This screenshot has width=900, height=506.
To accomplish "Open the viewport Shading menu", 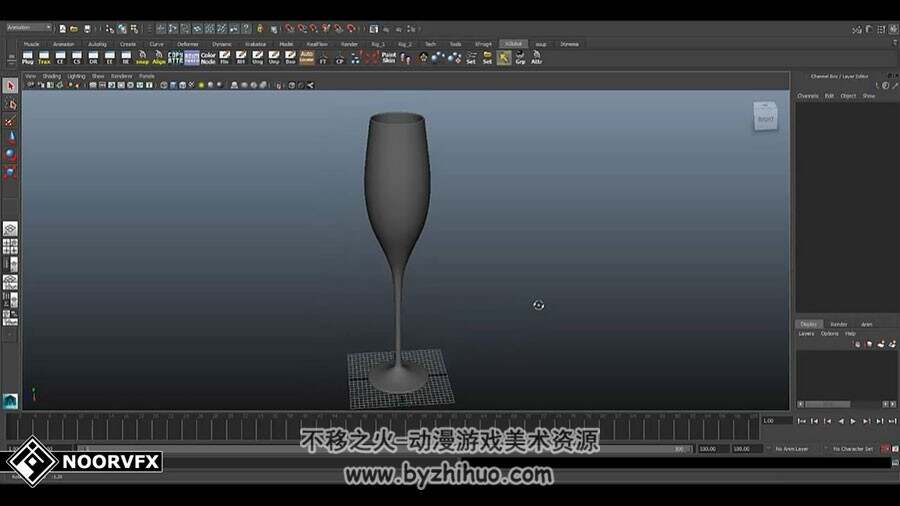I will tap(52, 76).
